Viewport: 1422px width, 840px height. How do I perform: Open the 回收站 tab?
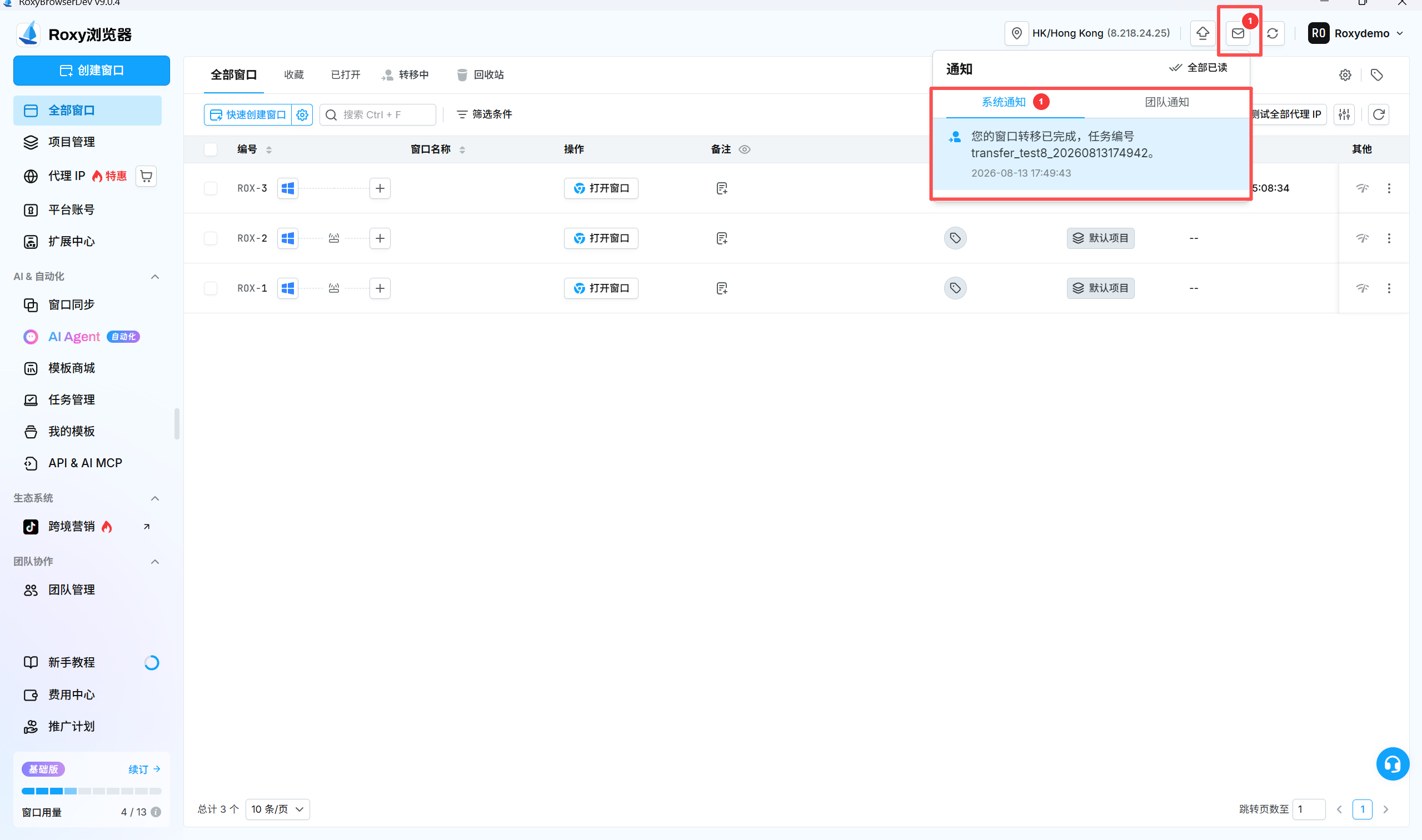[480, 74]
